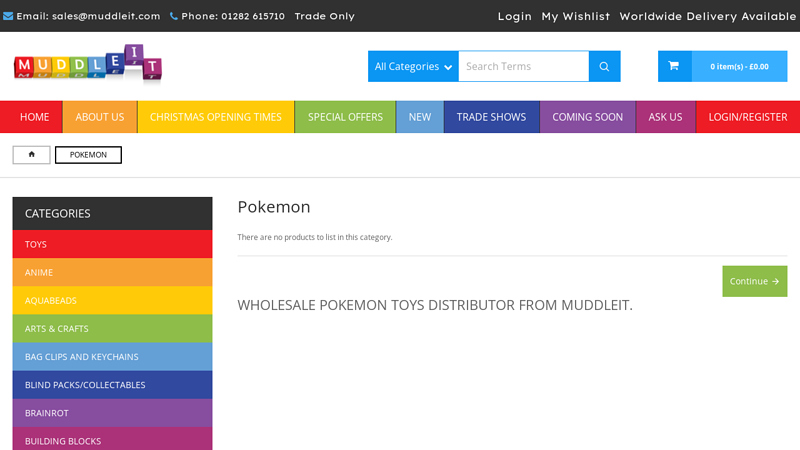Open the All Categories dropdown
The width and height of the screenshot is (800, 450).
(413, 66)
